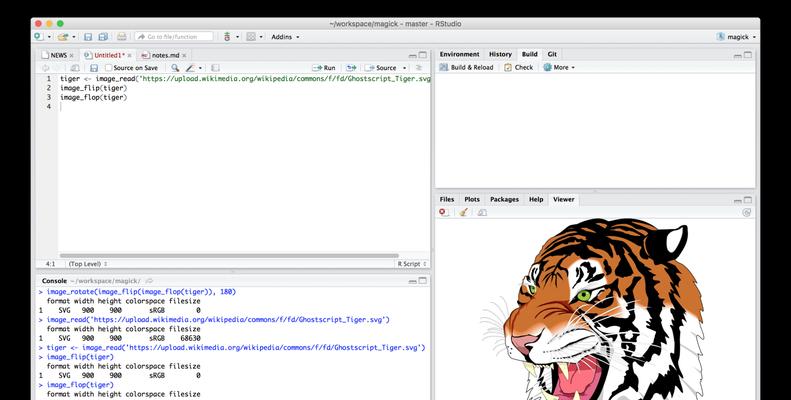
Task: Open the R Script file type selector
Action: [412, 264]
